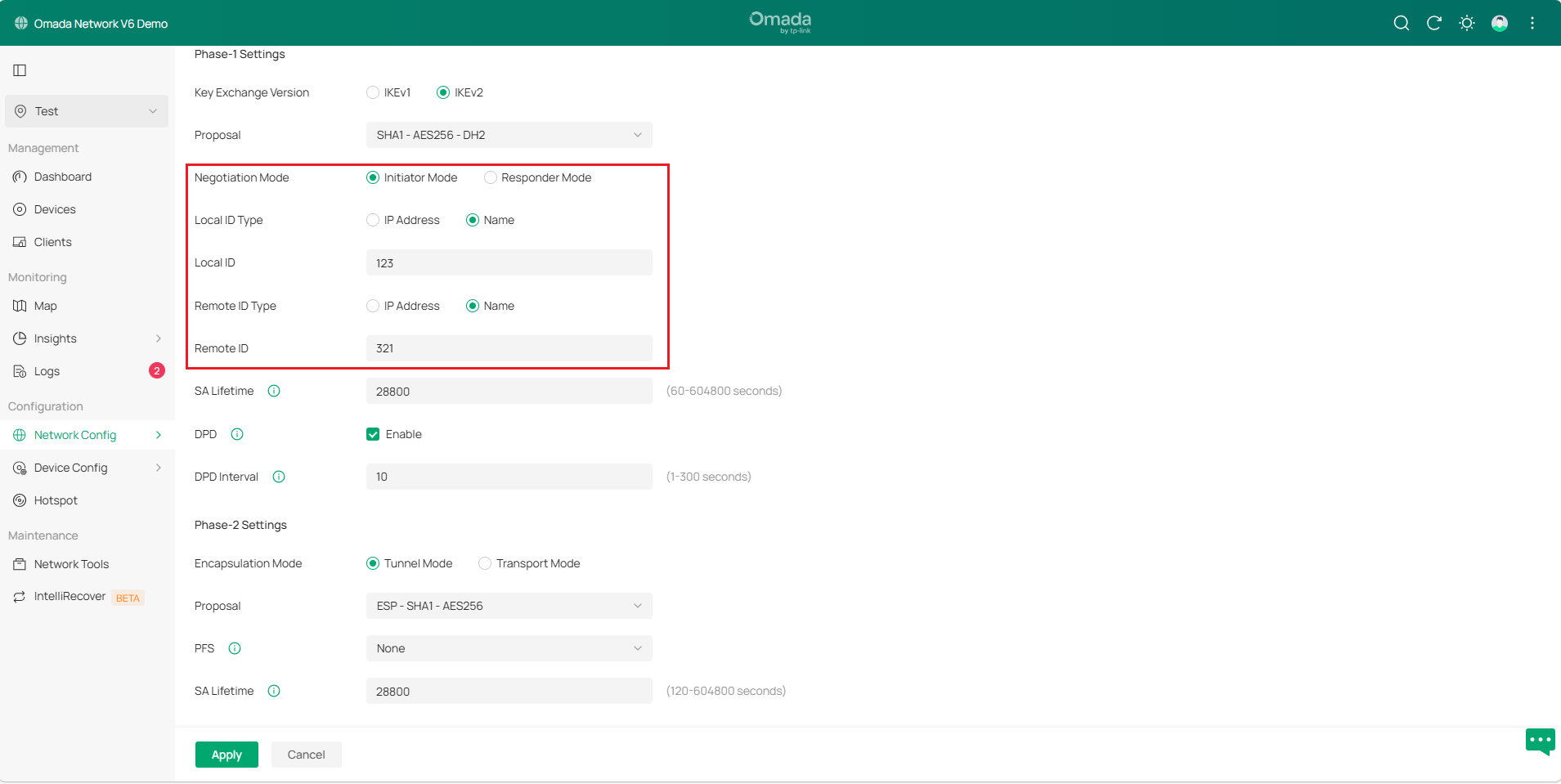Click the Remote ID input field

click(509, 348)
